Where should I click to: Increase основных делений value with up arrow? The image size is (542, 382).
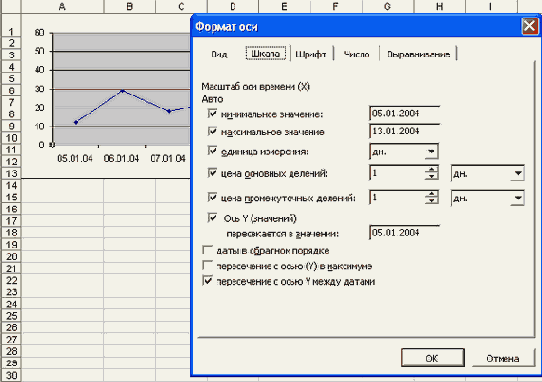(x=431, y=170)
